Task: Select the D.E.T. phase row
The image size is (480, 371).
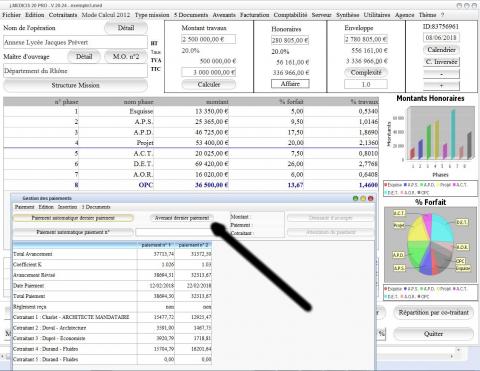Action: (x=191, y=164)
